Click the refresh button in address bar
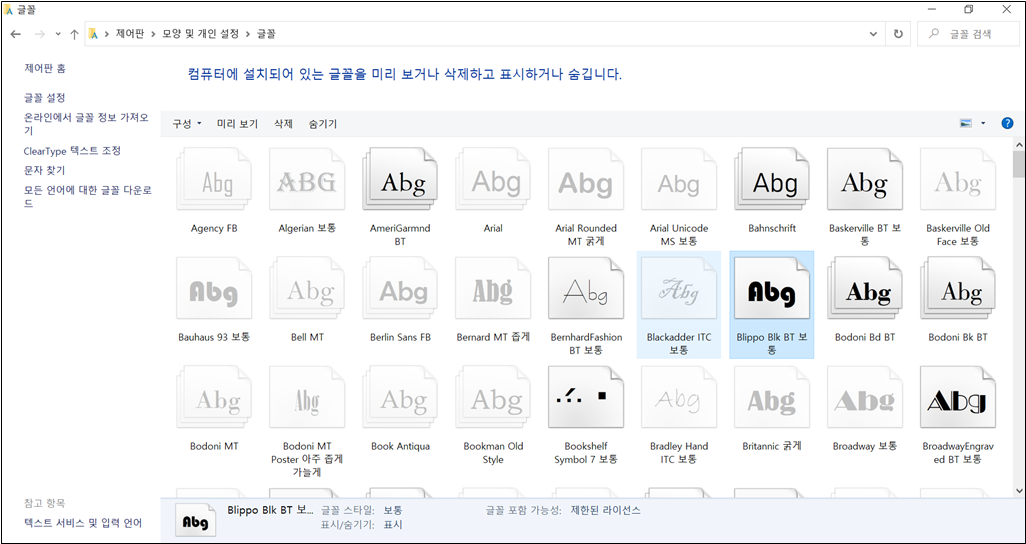This screenshot has height=544, width=1026. point(898,34)
